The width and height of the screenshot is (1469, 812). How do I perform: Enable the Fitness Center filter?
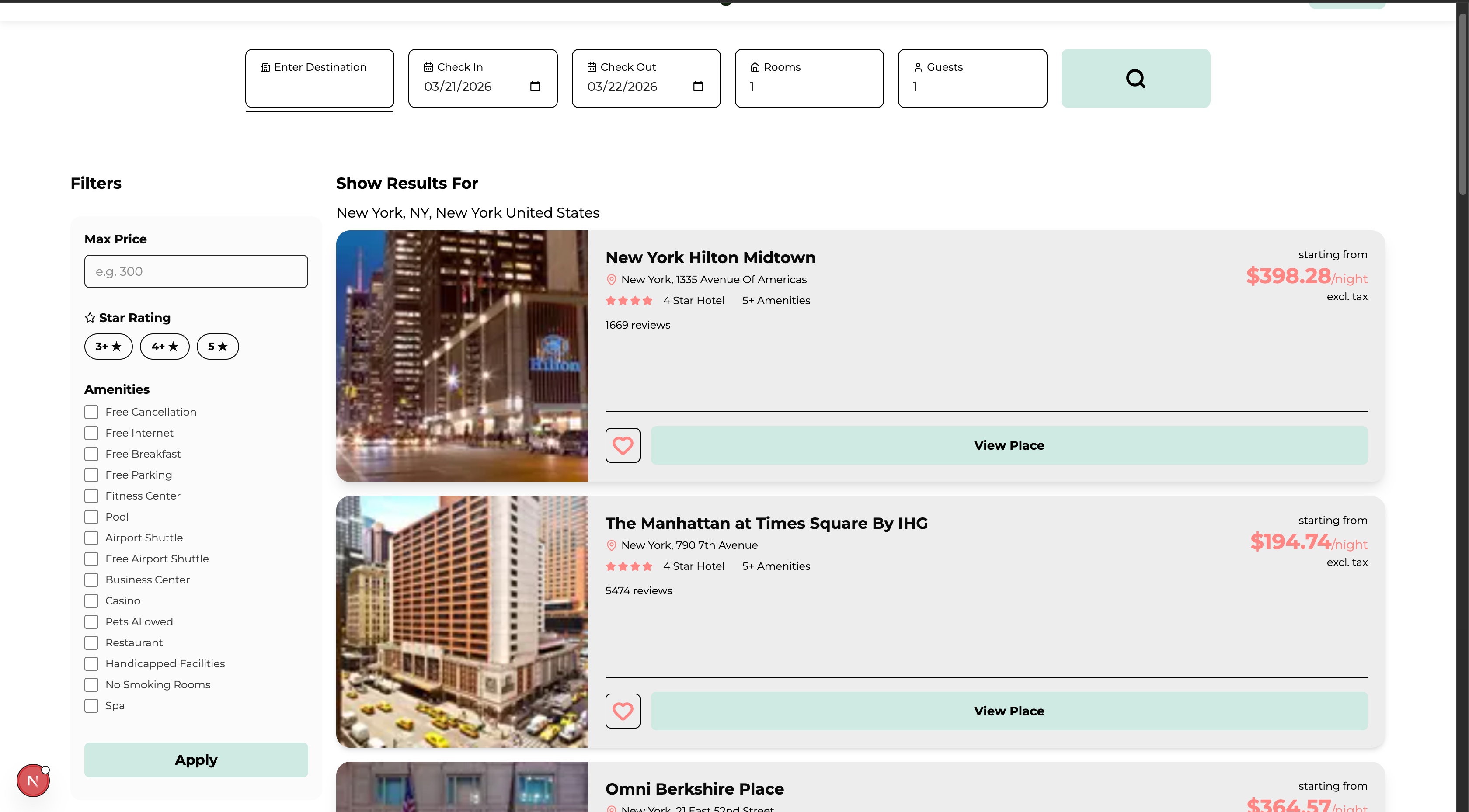tap(91, 496)
